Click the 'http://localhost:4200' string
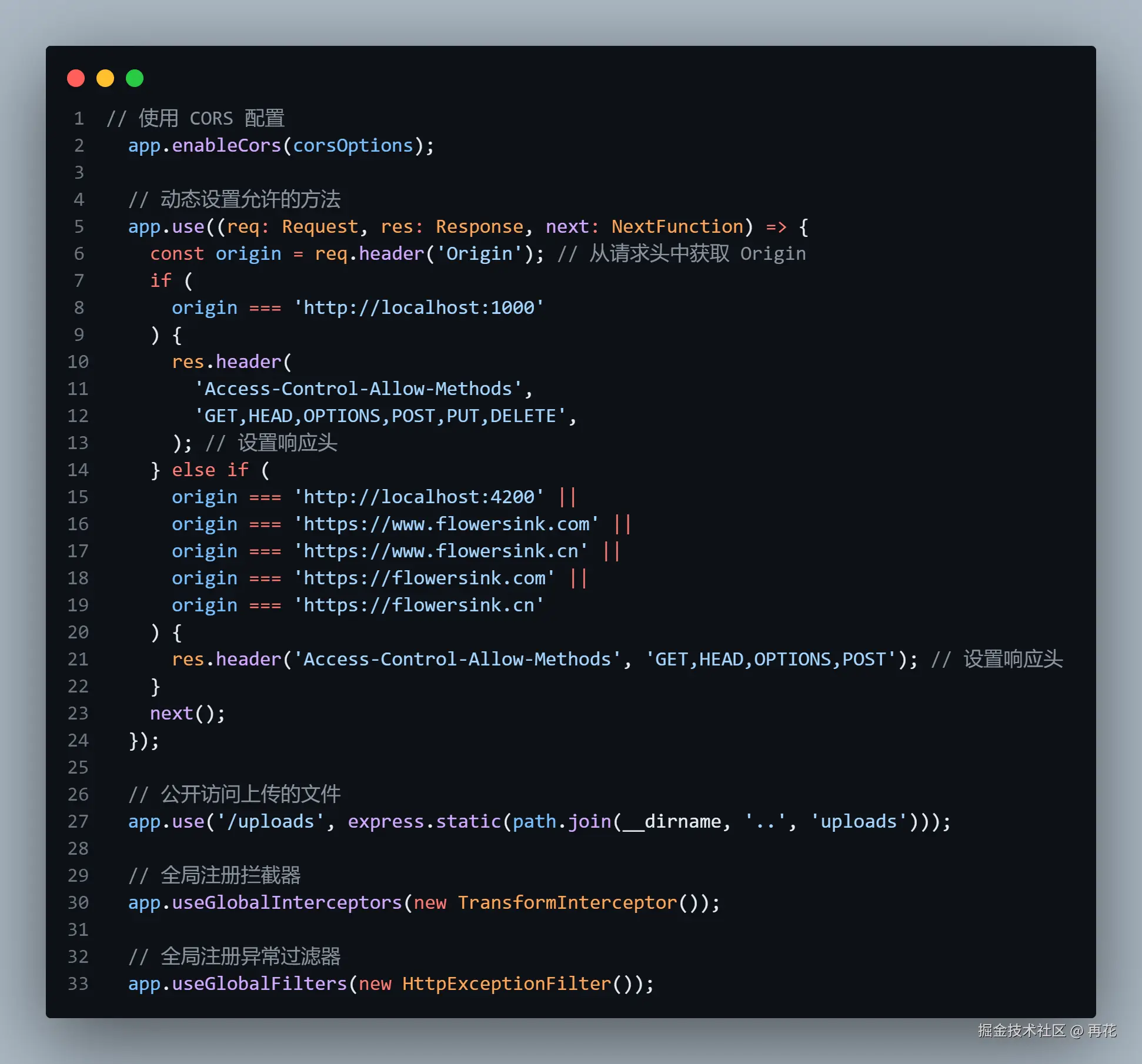This screenshot has height=1064, width=1142. (419, 497)
